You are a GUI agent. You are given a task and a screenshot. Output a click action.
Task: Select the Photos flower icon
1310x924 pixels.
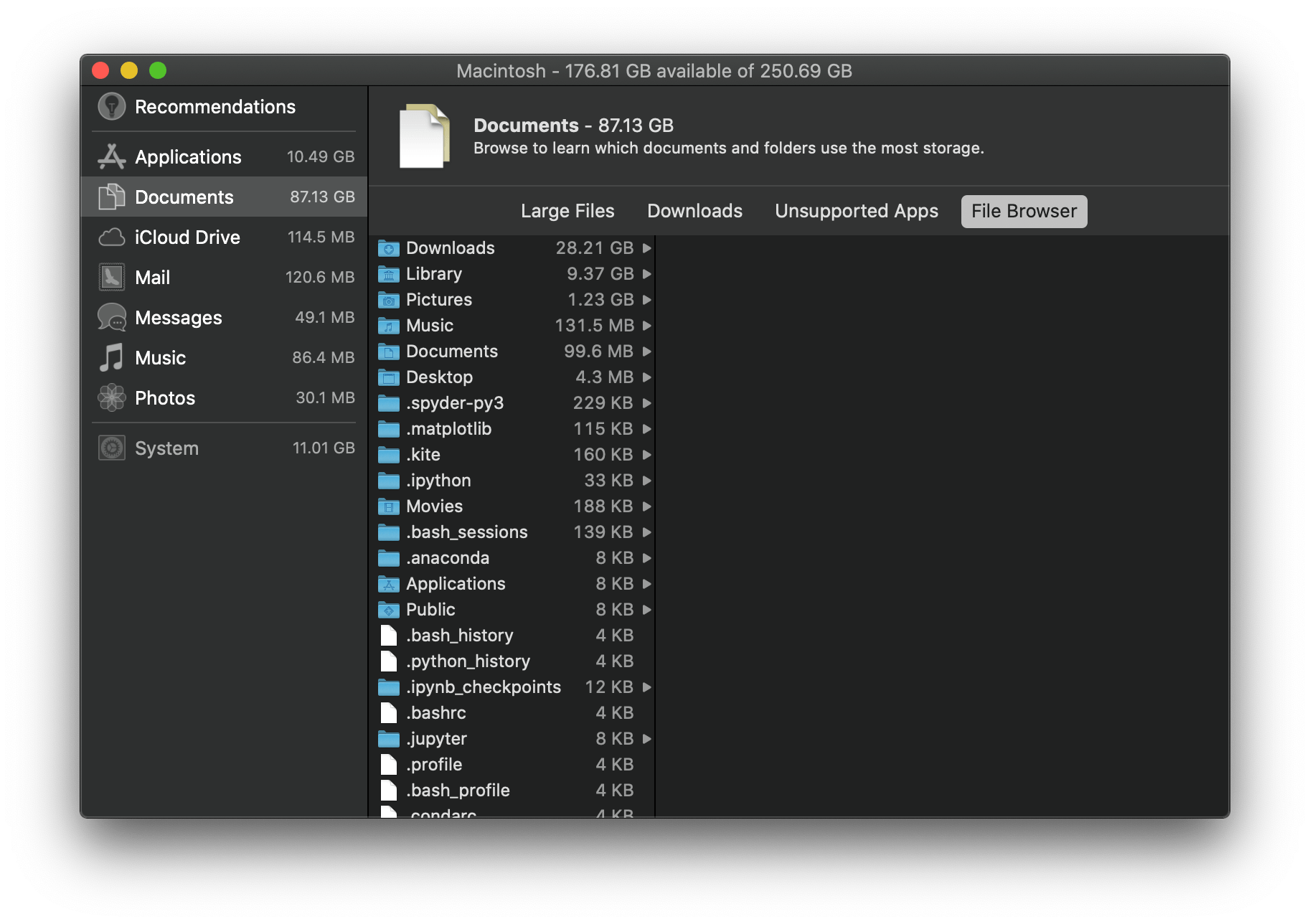tap(111, 397)
